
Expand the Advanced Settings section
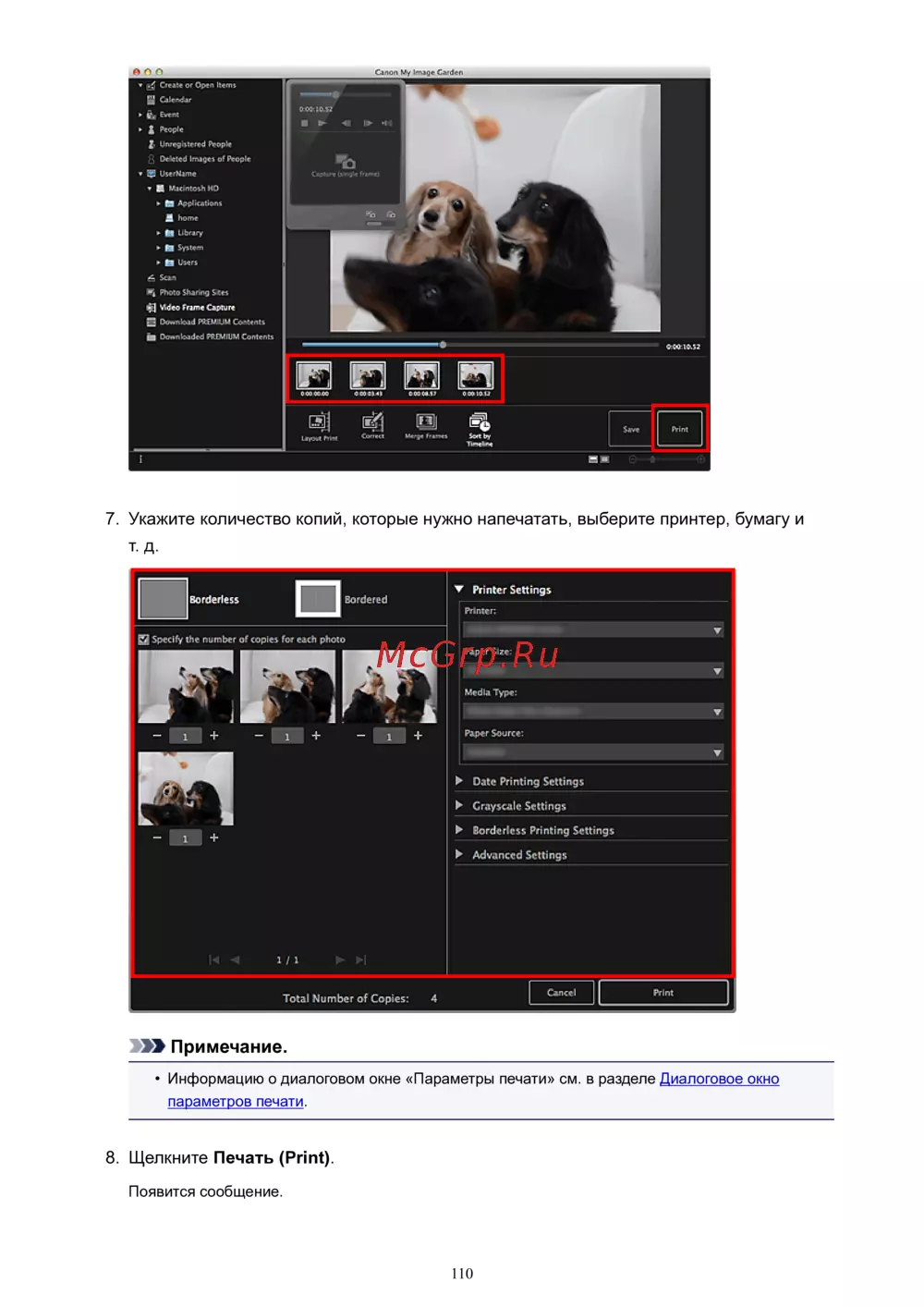point(519,855)
